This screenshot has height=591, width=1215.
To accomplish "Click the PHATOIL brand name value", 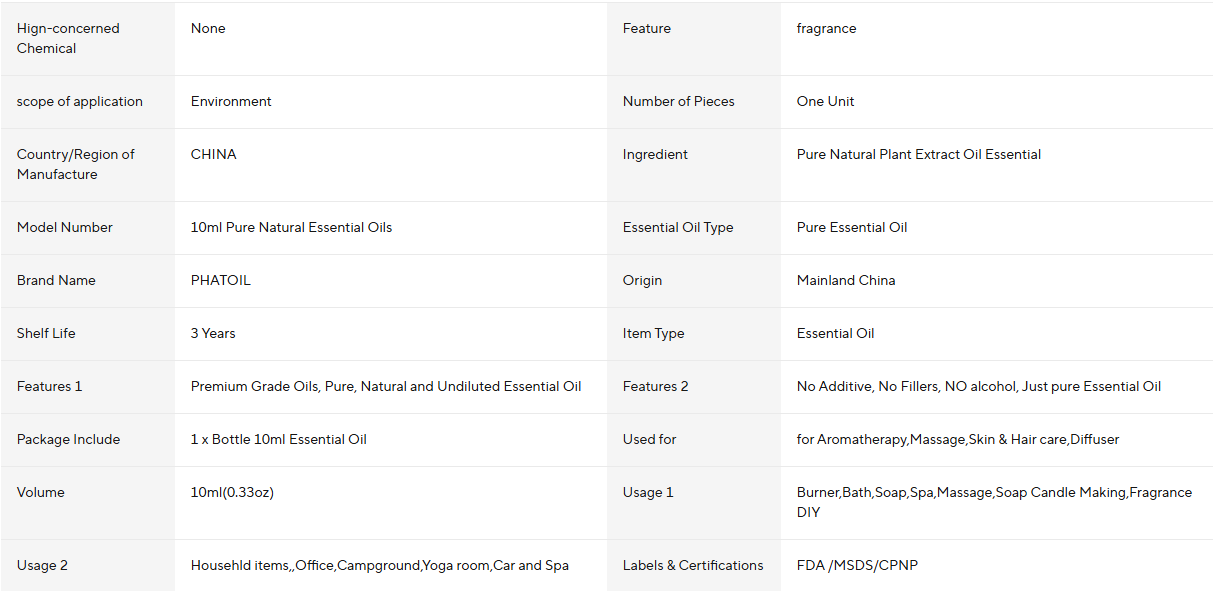I will 220,280.
